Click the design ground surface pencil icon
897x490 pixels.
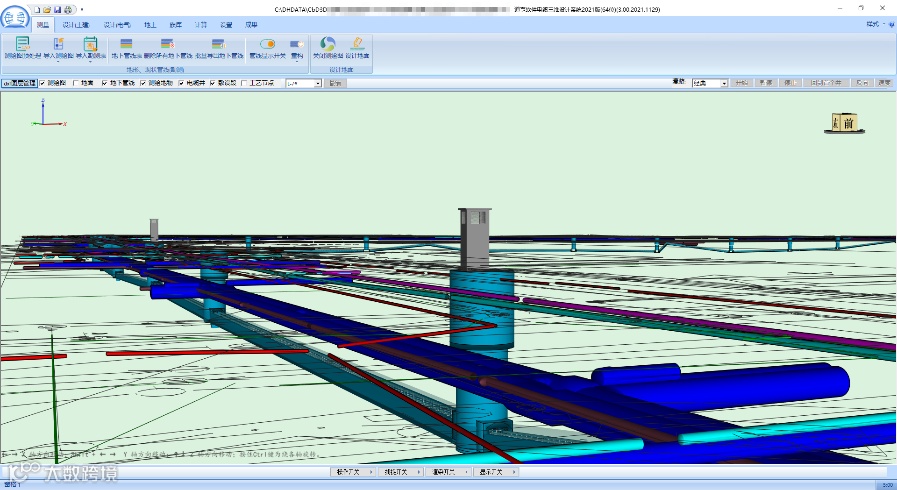(x=358, y=44)
